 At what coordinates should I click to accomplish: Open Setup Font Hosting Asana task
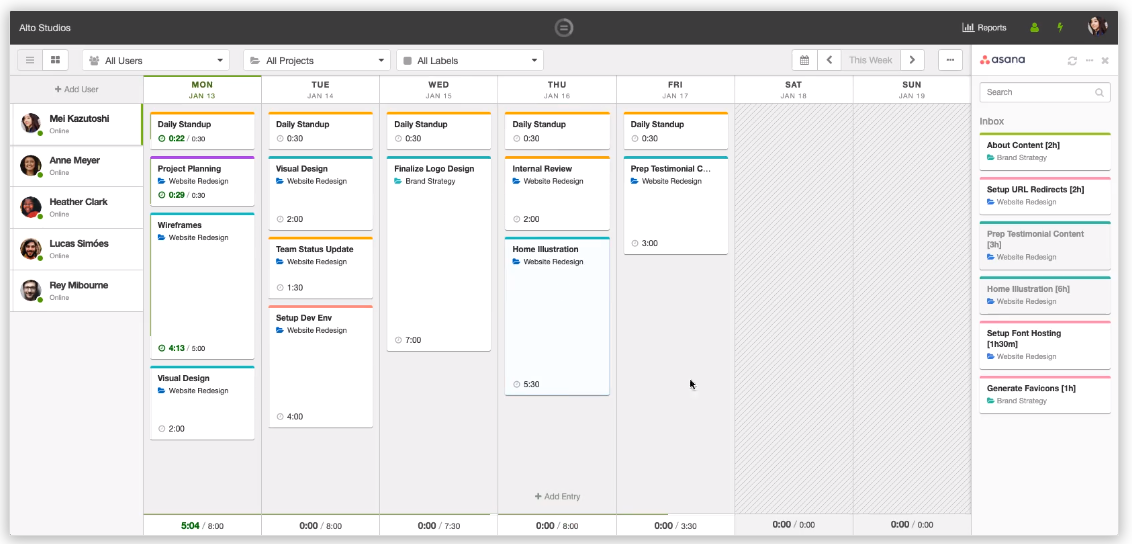click(1045, 345)
